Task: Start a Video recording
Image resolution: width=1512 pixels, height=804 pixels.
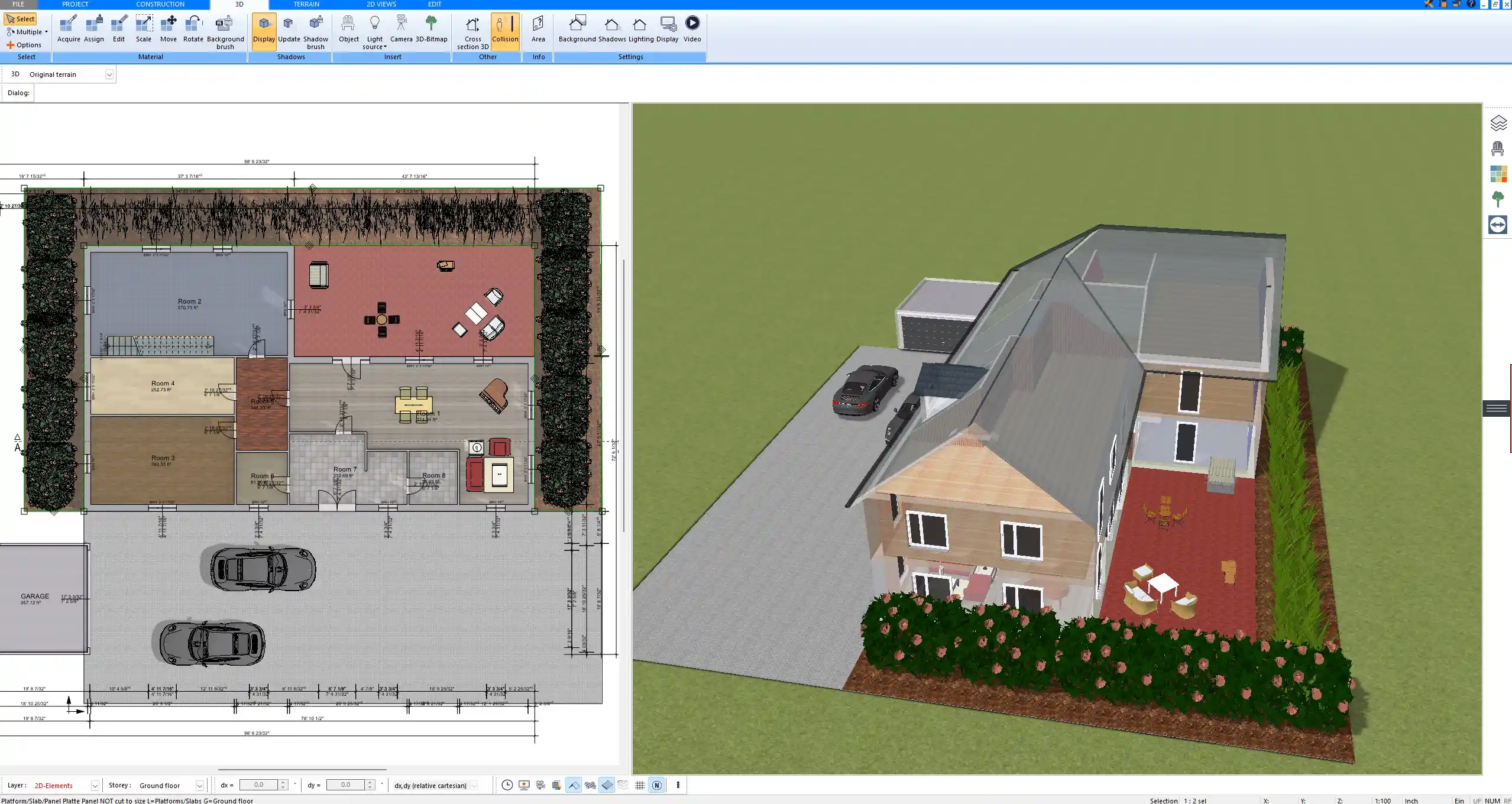Action: pyautogui.click(x=691, y=28)
